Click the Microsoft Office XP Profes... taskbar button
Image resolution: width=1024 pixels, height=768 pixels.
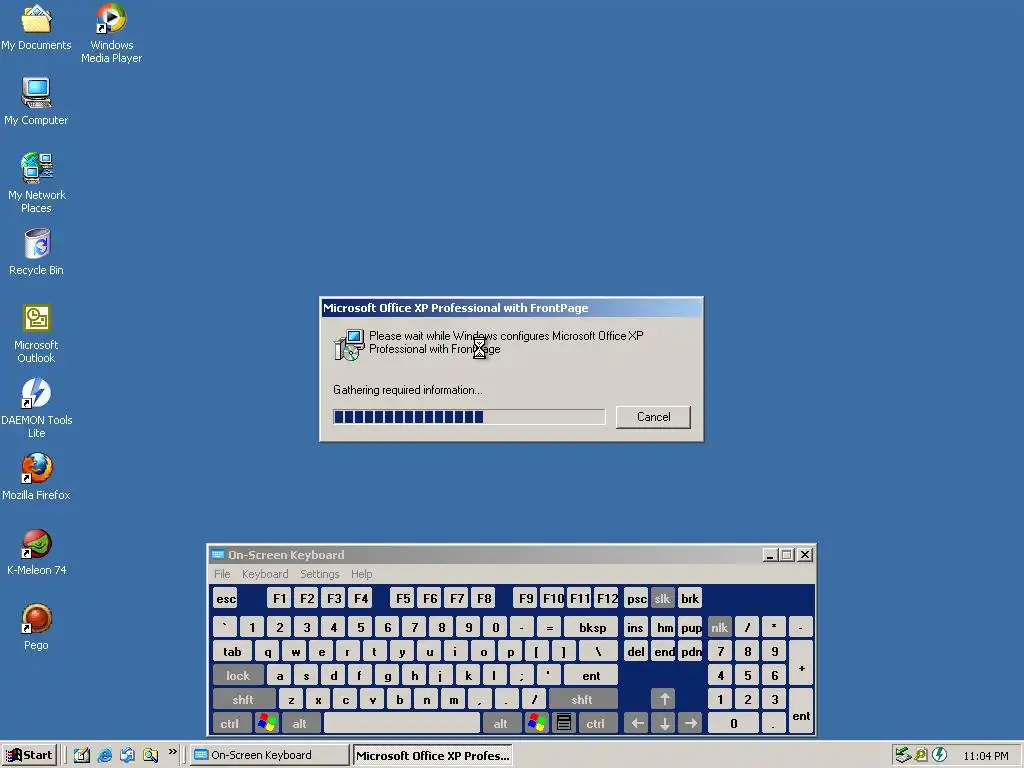point(432,755)
